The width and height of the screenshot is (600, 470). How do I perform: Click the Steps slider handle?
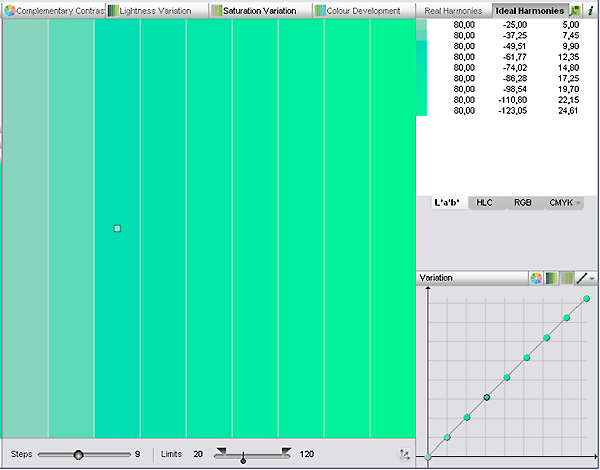click(78, 454)
